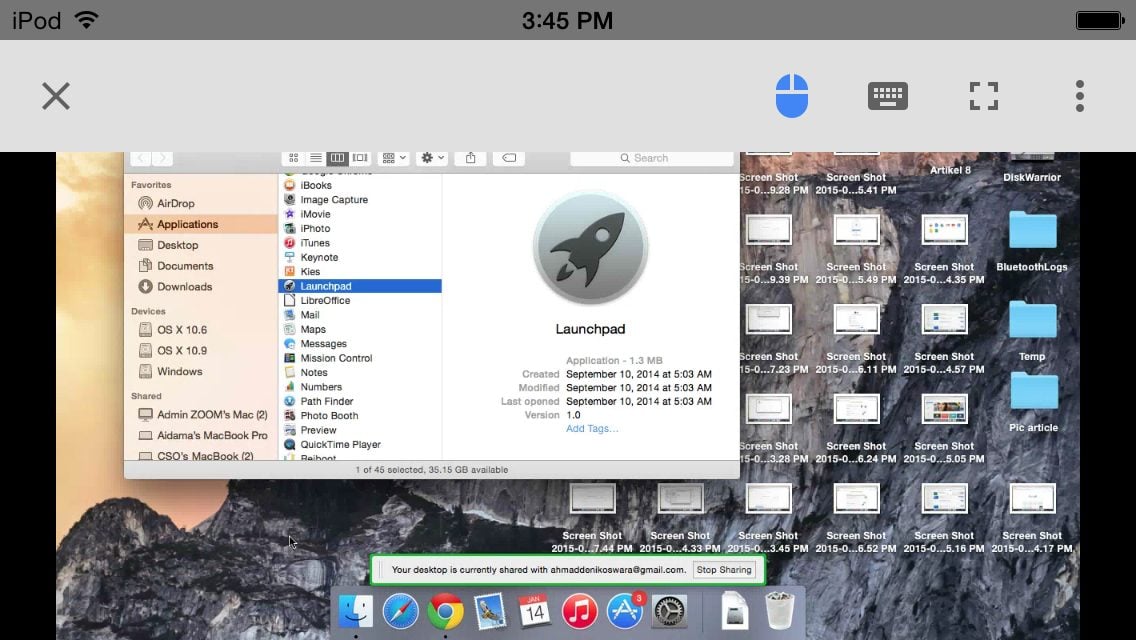Open the Mail stamp icon in Dock

point(490,612)
